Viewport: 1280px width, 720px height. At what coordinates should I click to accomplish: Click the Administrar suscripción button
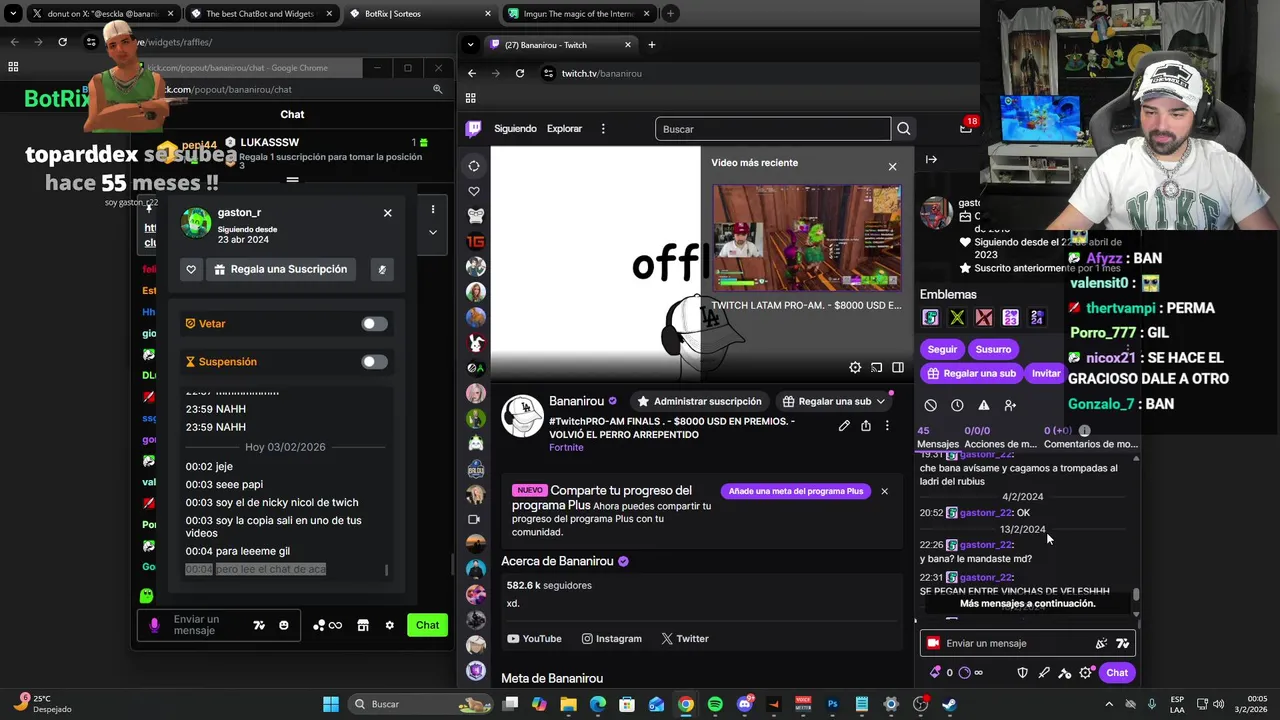point(699,402)
